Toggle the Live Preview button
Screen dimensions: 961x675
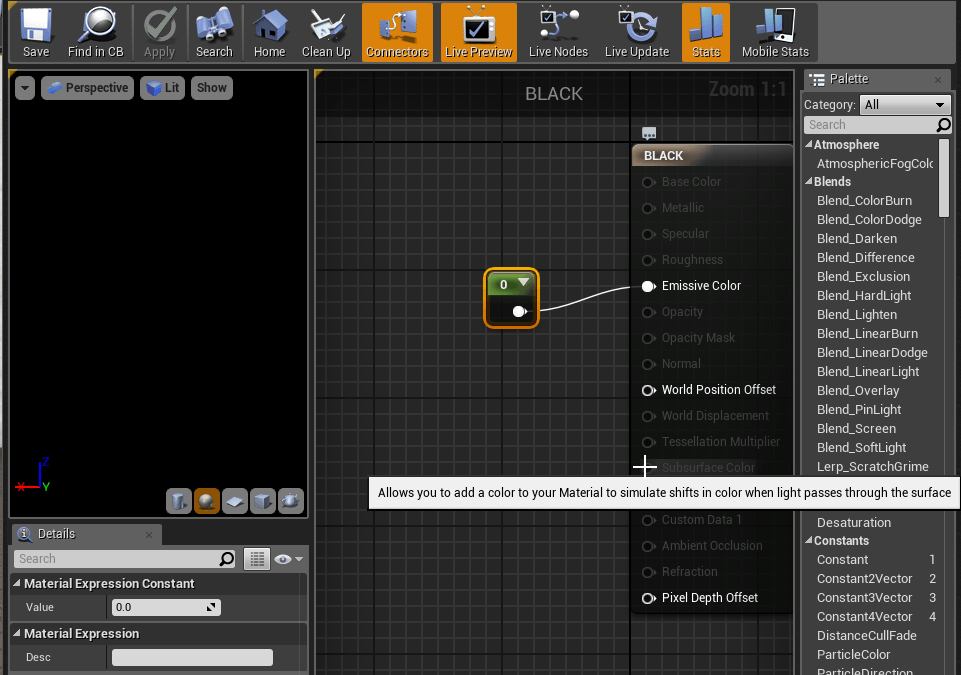[x=478, y=32]
